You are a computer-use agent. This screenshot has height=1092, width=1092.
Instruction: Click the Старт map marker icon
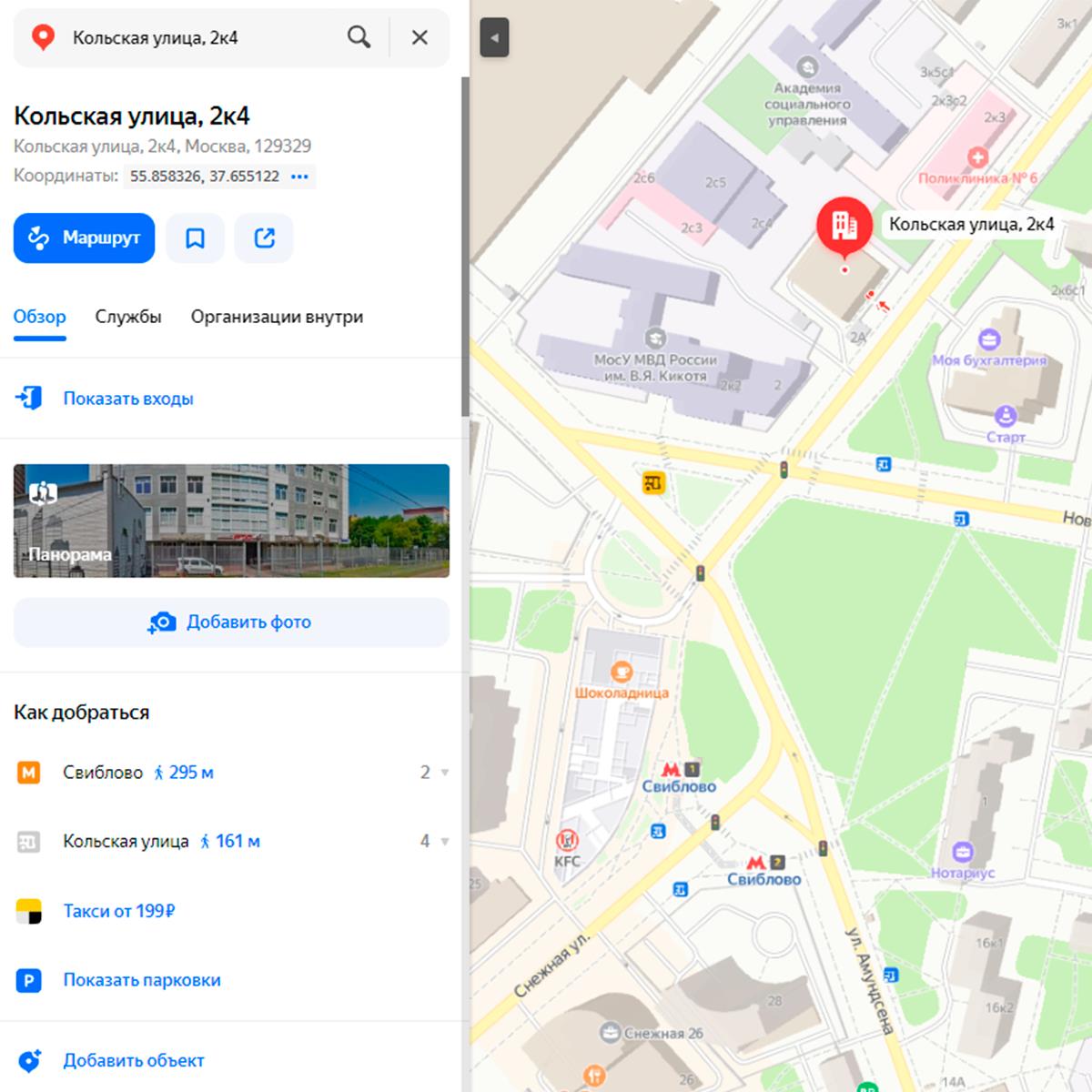[x=1006, y=417]
